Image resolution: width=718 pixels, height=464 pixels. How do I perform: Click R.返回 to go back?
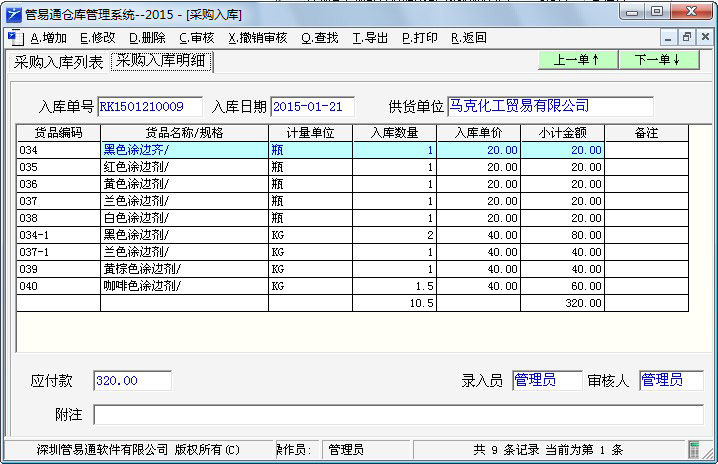click(x=468, y=38)
